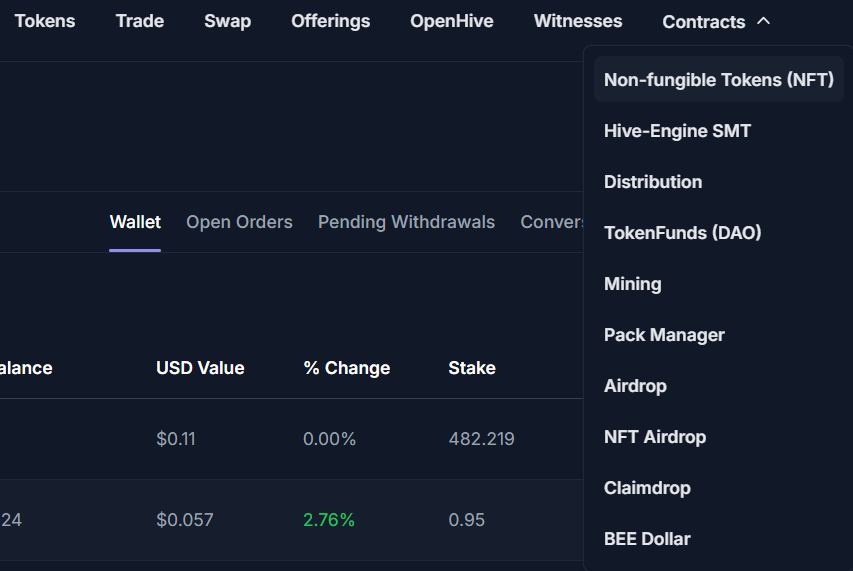
Task: Select Pack Manager option
Action: click(664, 335)
